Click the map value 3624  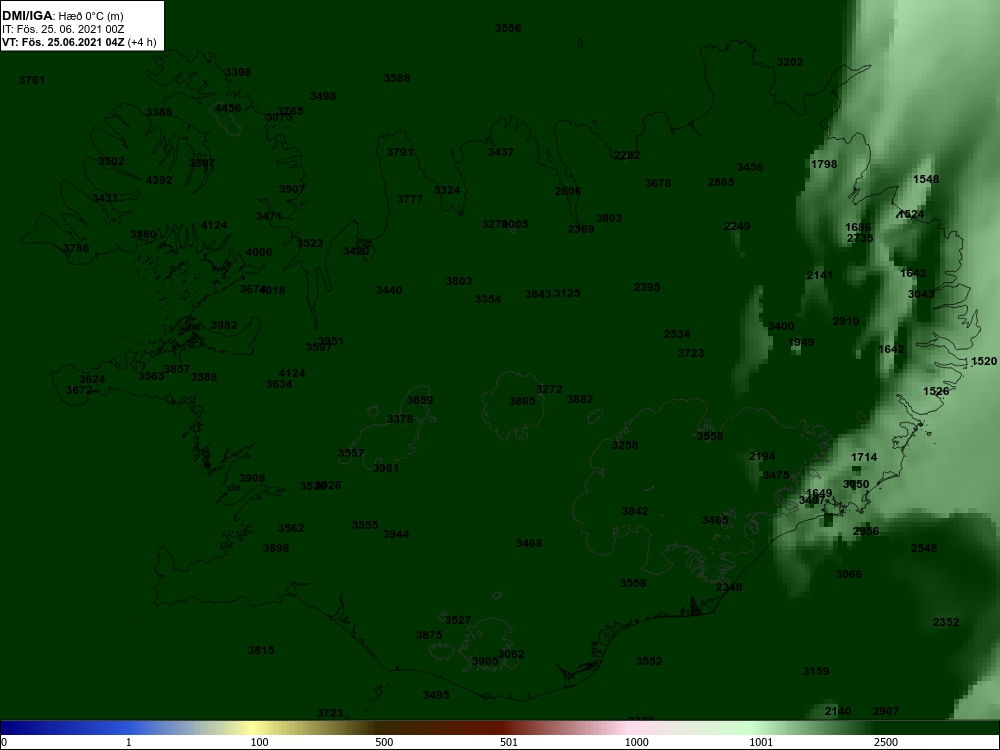pyautogui.click(x=92, y=379)
